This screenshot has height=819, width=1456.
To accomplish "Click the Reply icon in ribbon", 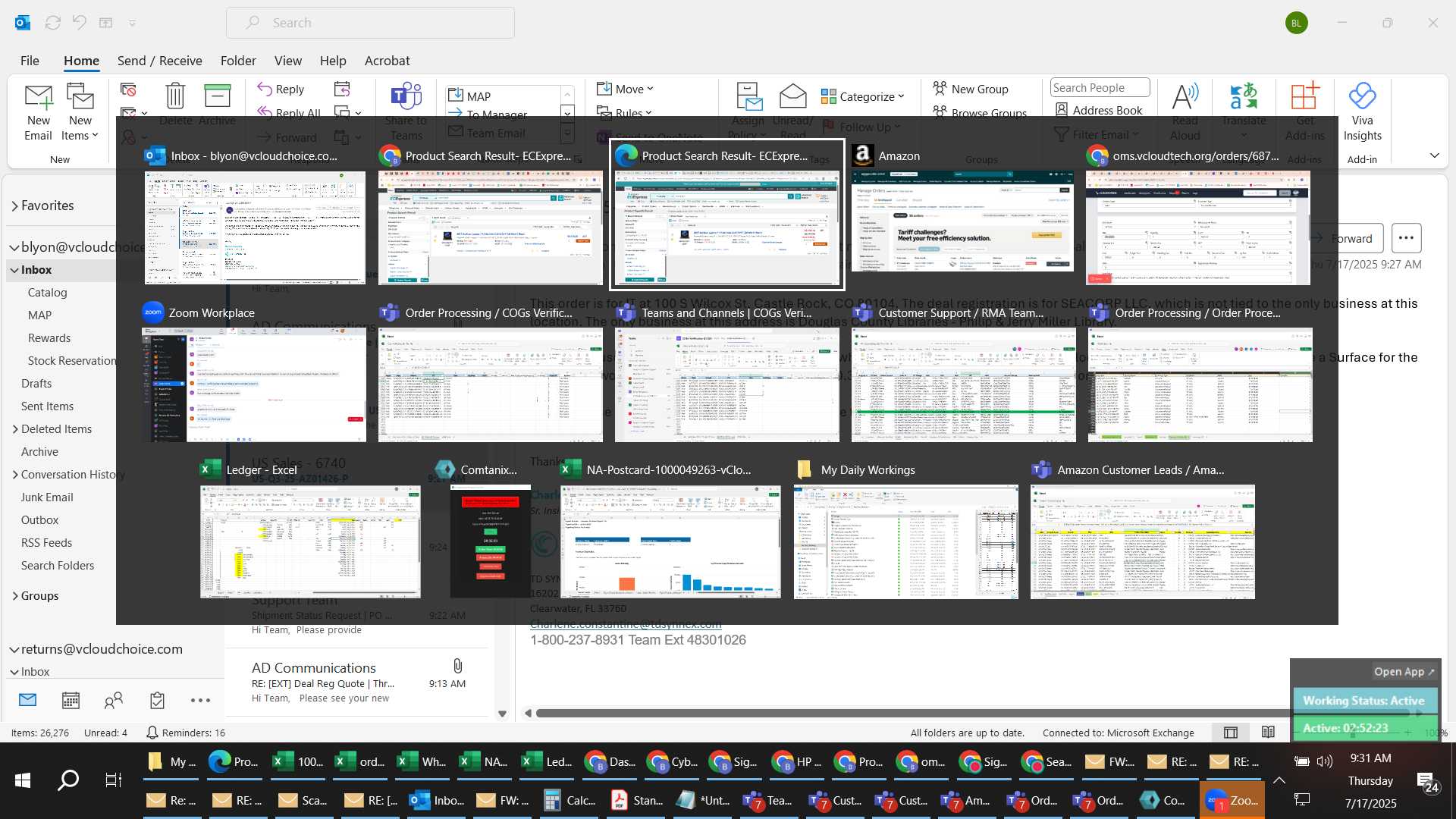I will [281, 89].
